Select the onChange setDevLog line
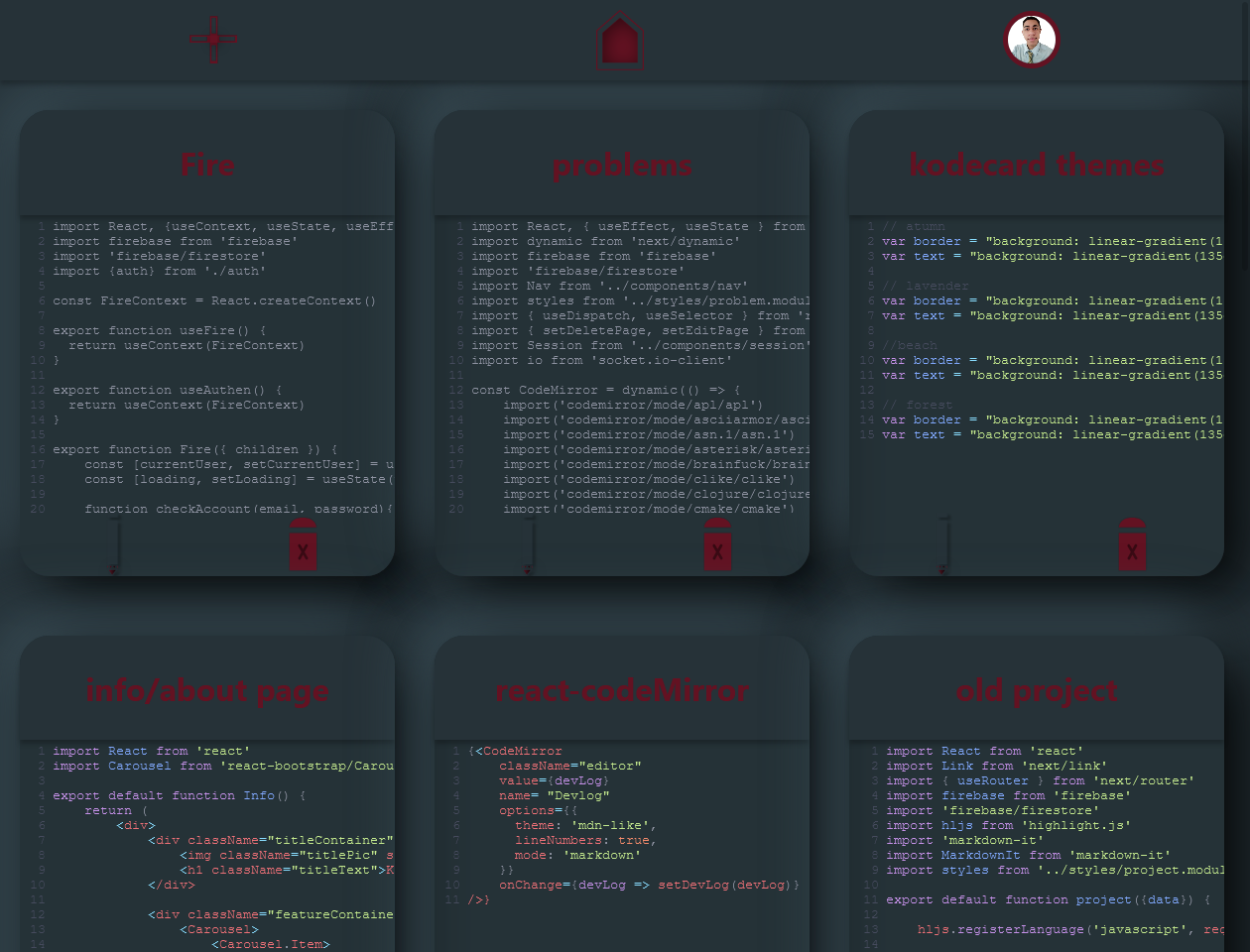Screen dimensions: 1250x952 [x=649, y=885]
